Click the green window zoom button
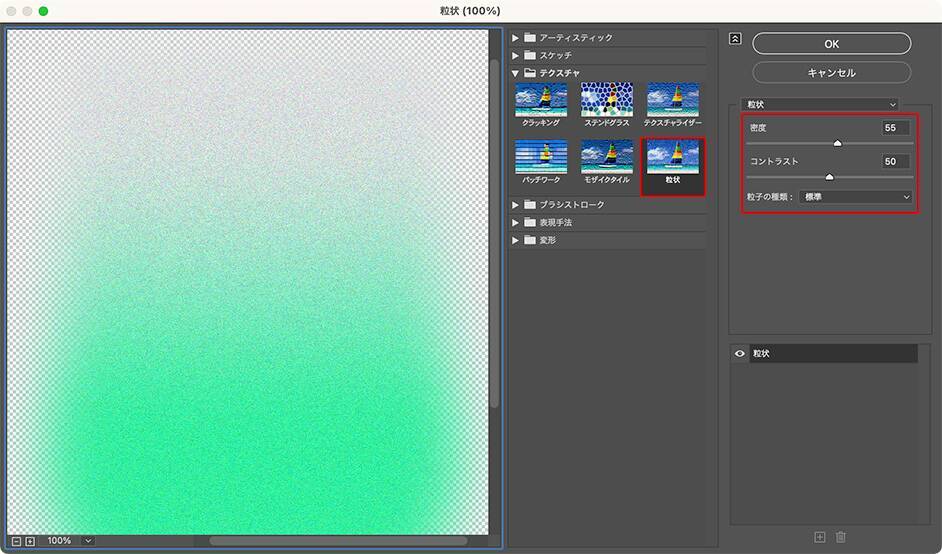Viewport: 942px width, 554px height. click(43, 11)
